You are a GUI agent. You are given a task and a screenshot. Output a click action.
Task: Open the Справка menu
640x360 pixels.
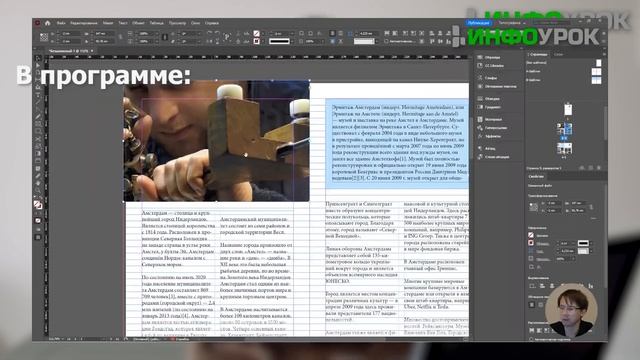pos(212,23)
